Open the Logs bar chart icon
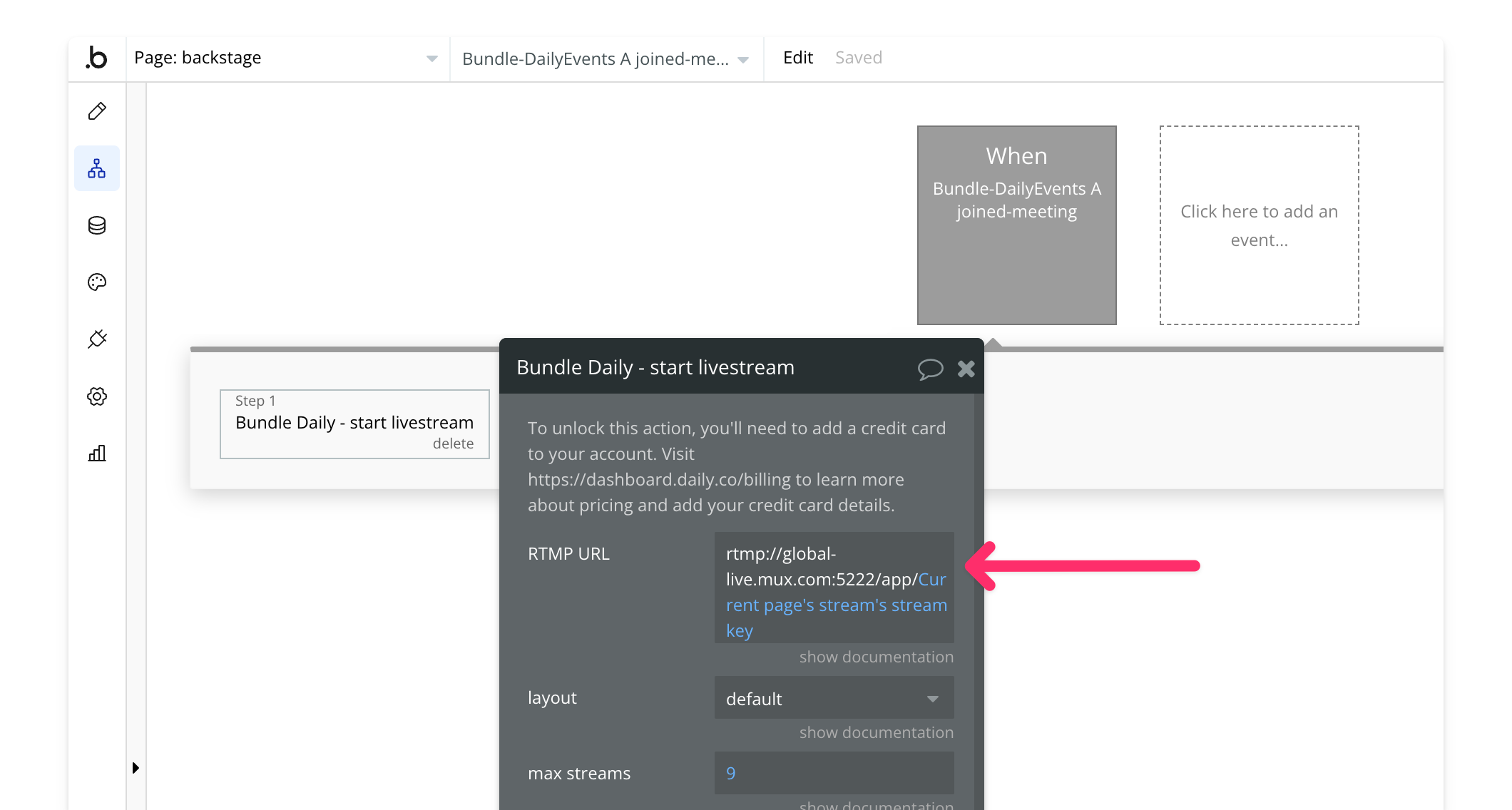Image resolution: width=1512 pixels, height=810 pixels. coord(97,453)
